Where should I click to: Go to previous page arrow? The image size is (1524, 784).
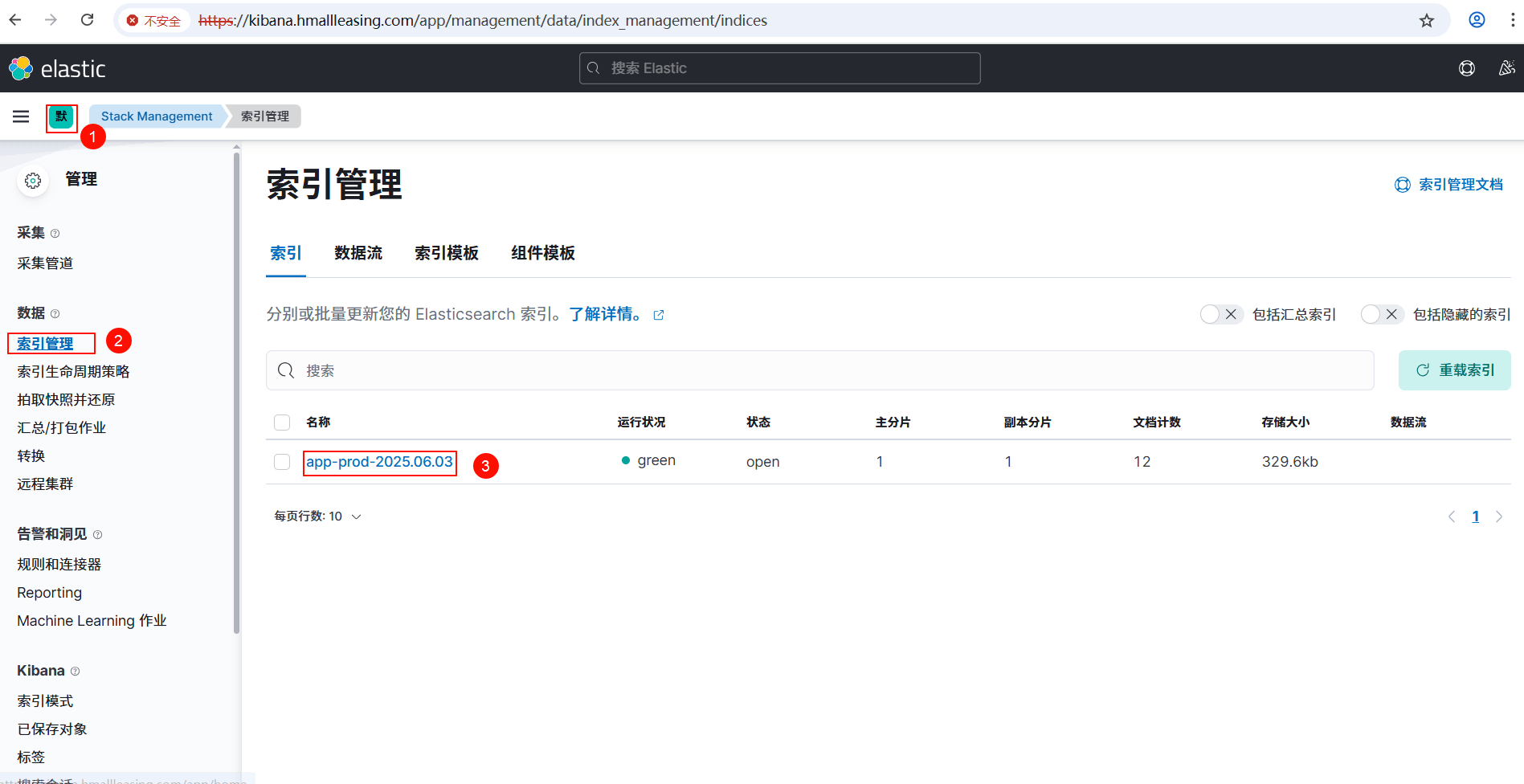(x=1451, y=517)
